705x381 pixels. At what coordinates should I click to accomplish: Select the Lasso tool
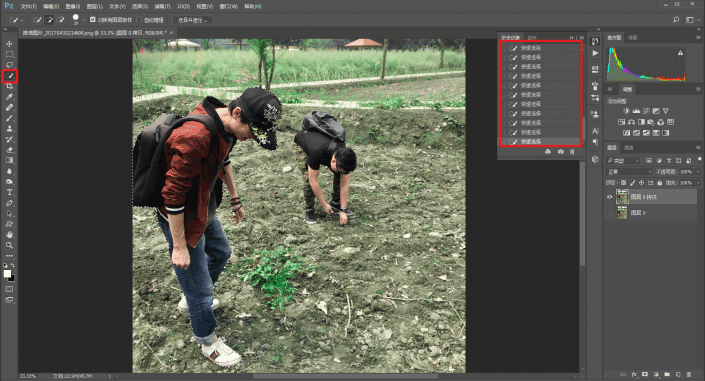(9, 65)
